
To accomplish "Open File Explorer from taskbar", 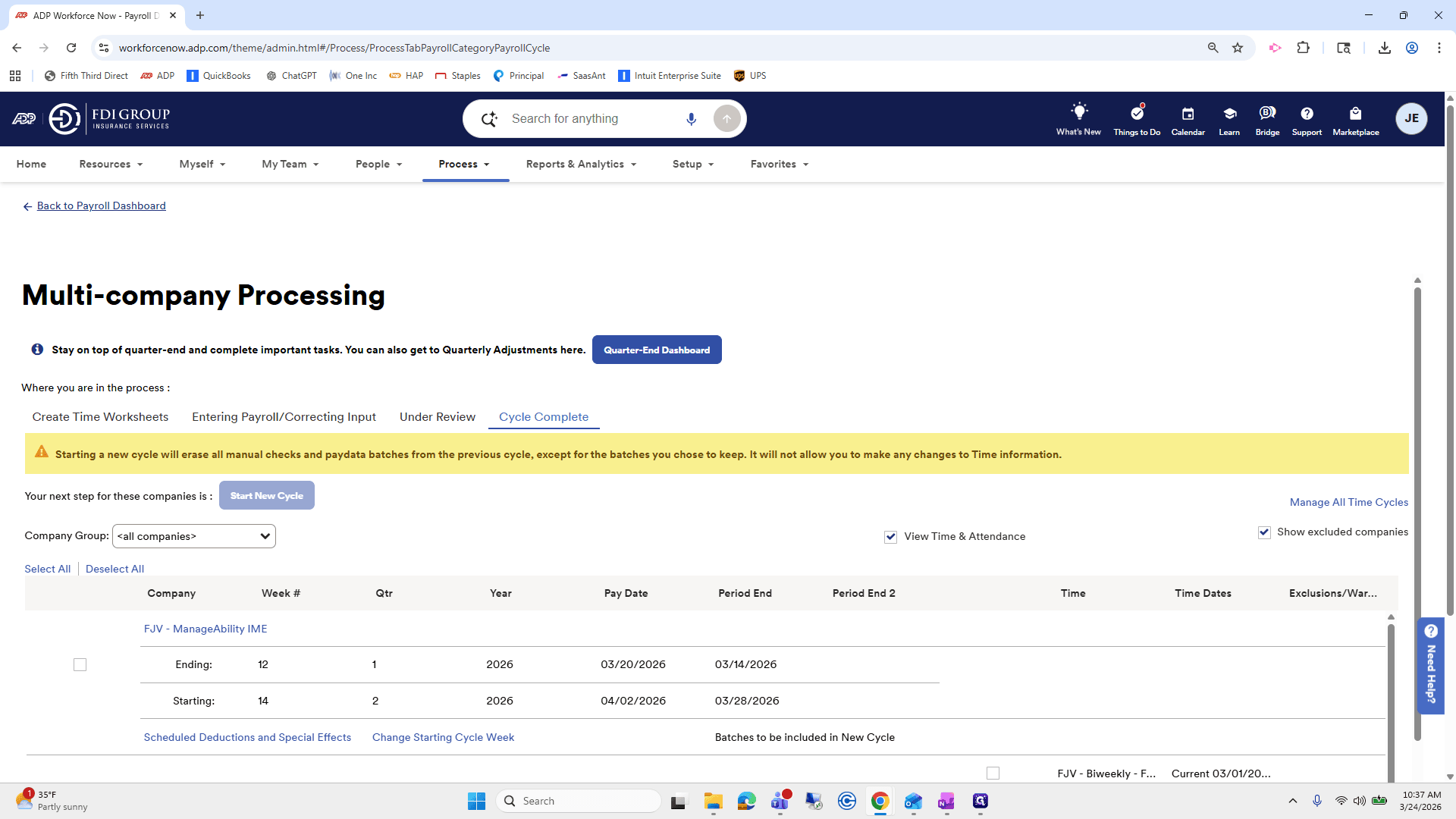I will 713,801.
